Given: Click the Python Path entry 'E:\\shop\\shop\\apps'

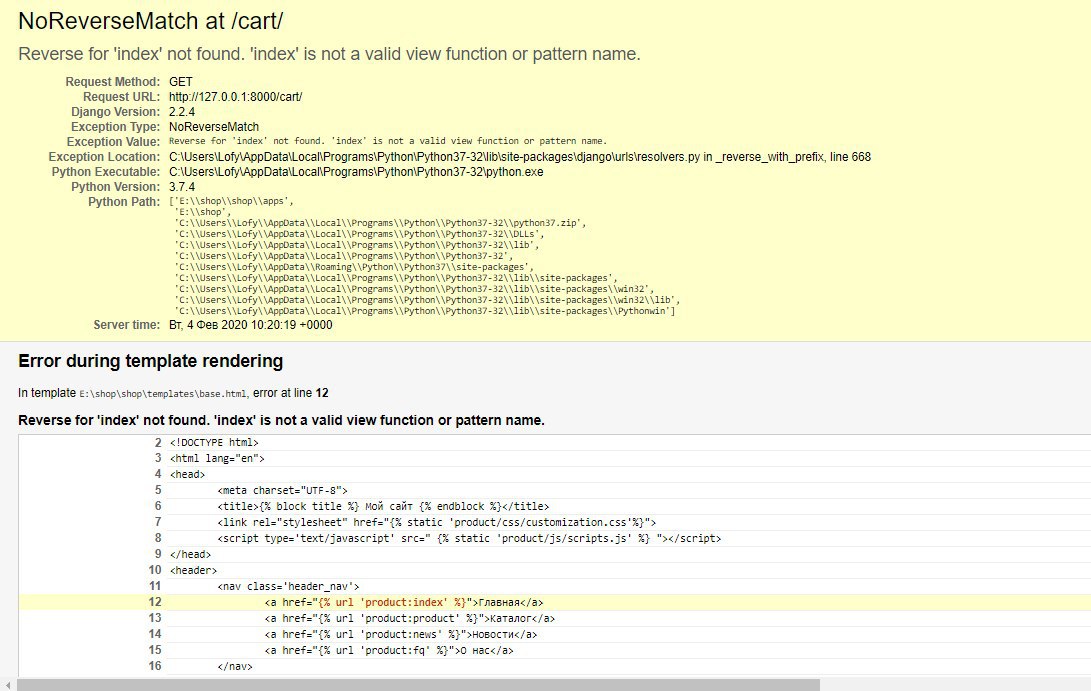Looking at the screenshot, I should coord(234,201).
